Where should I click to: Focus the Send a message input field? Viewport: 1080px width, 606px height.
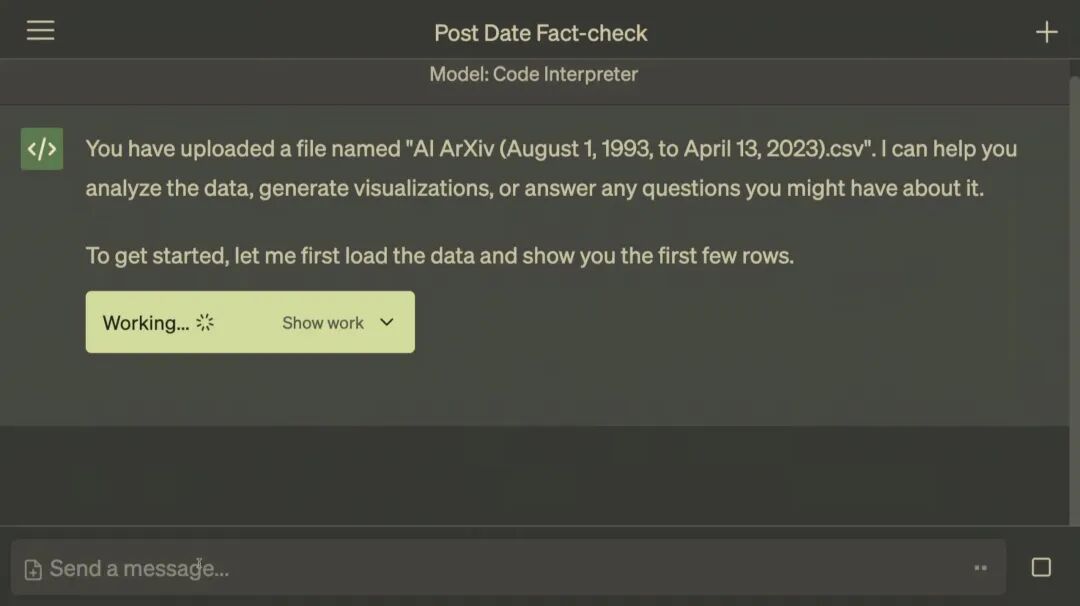coord(508,568)
